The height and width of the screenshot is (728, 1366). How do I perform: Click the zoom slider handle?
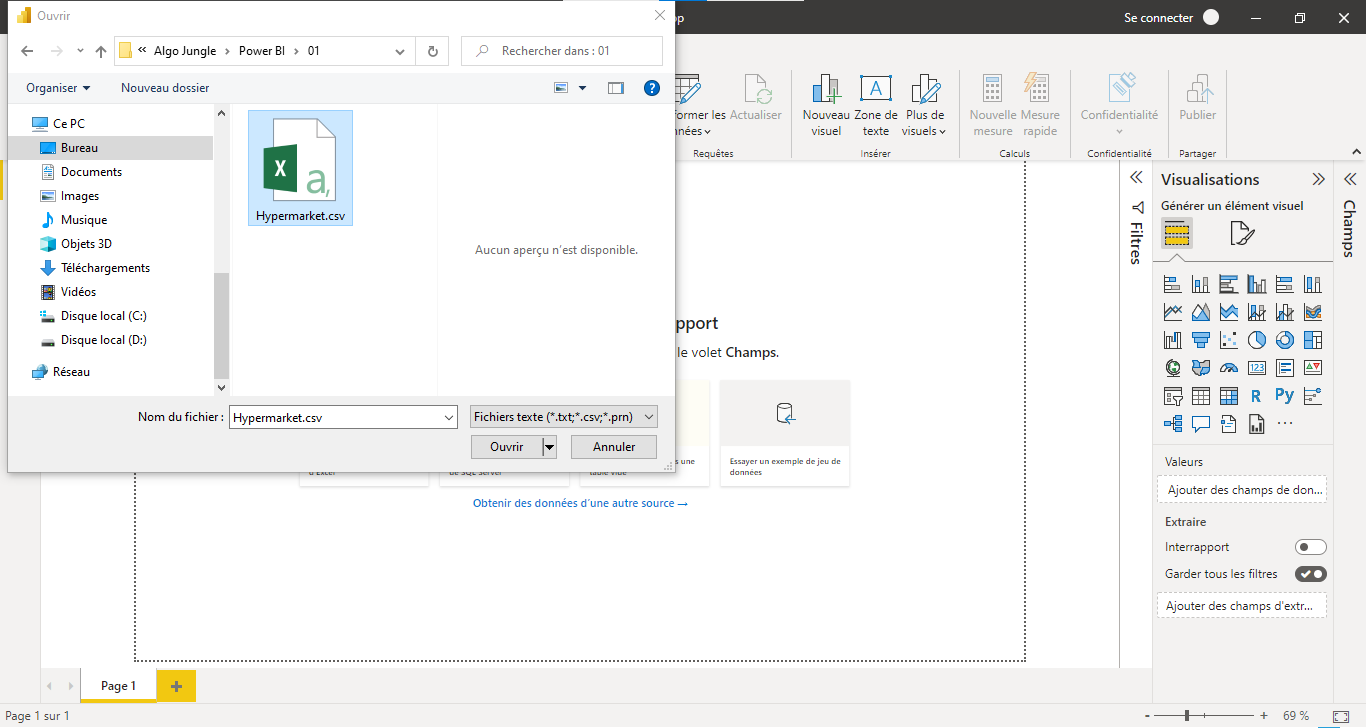(x=1187, y=716)
